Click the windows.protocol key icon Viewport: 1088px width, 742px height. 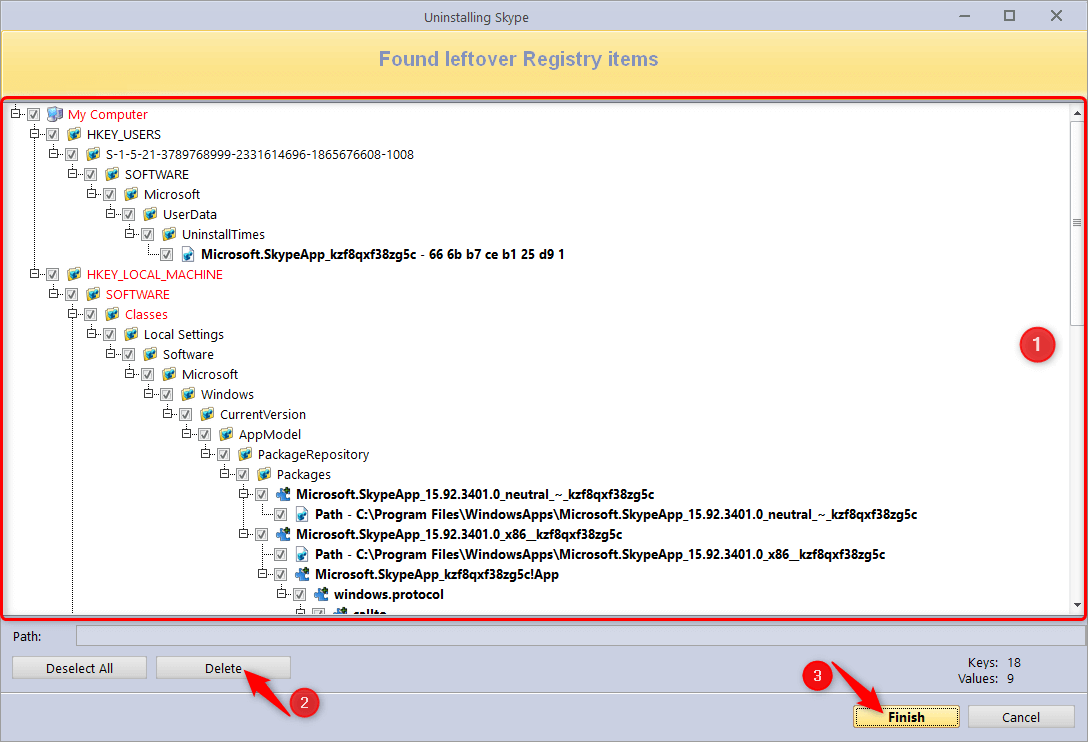[322, 595]
